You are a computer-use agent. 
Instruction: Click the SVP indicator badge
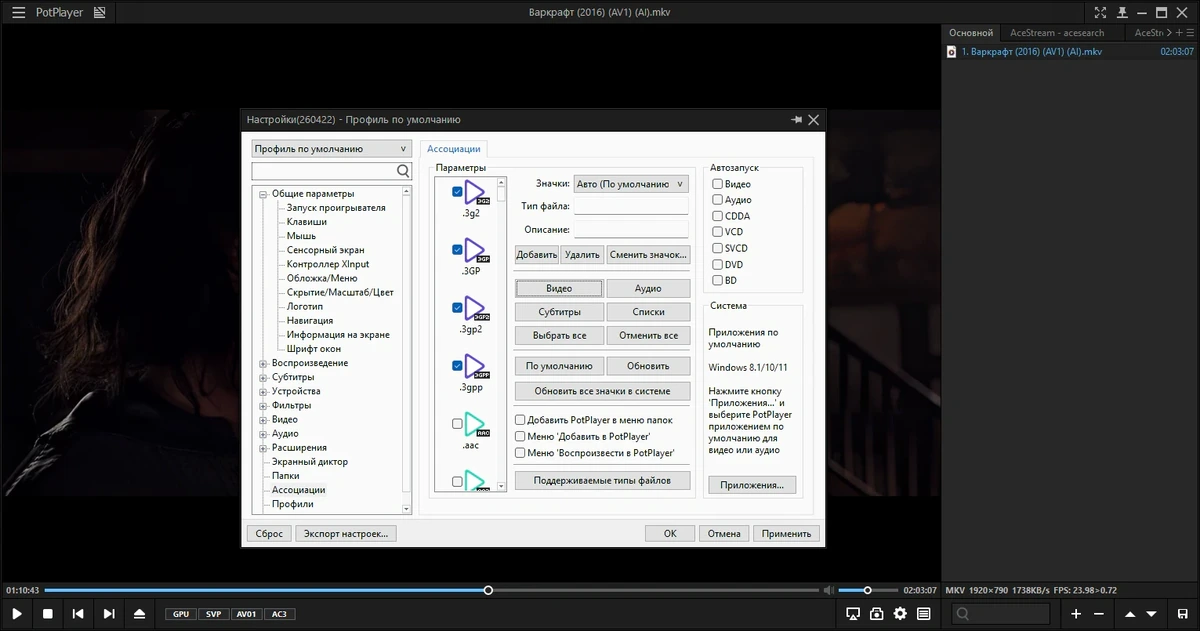click(x=214, y=614)
